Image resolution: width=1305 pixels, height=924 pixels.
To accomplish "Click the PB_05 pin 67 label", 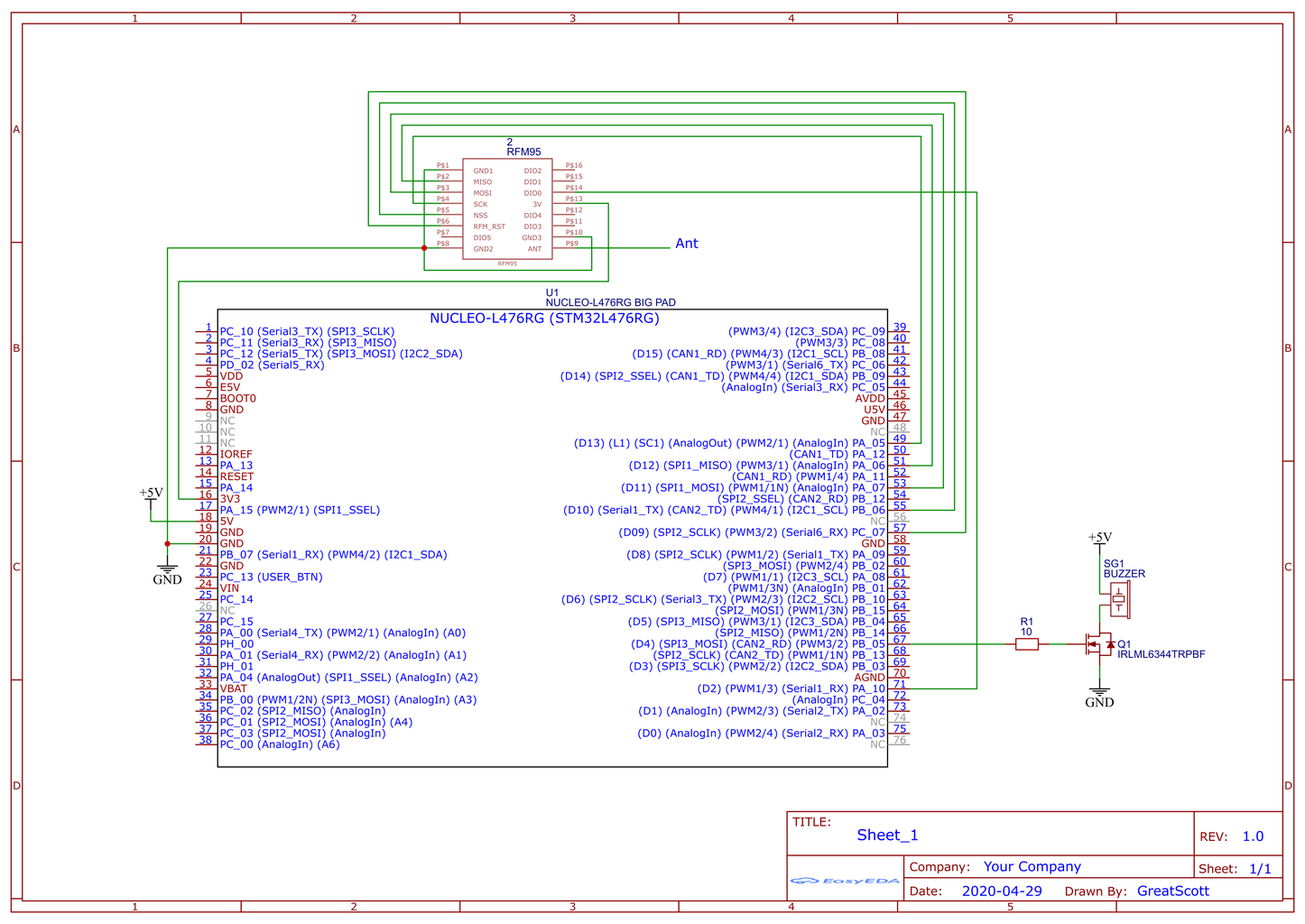I will (x=869, y=644).
